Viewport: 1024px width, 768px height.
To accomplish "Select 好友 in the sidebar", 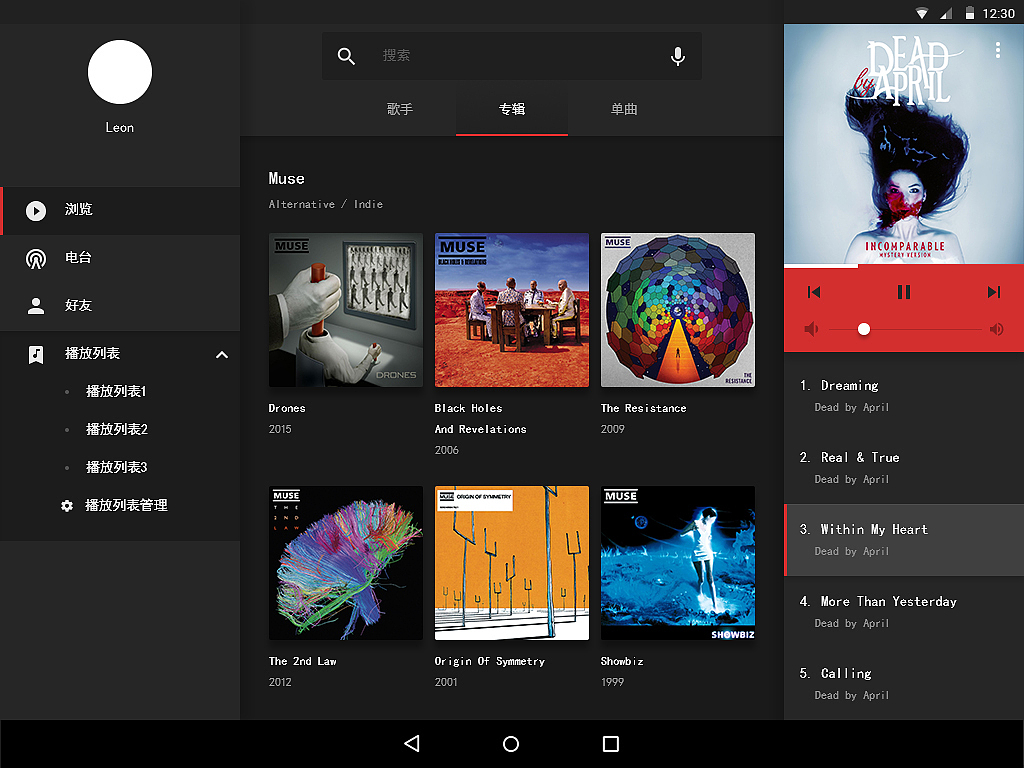I will point(120,306).
